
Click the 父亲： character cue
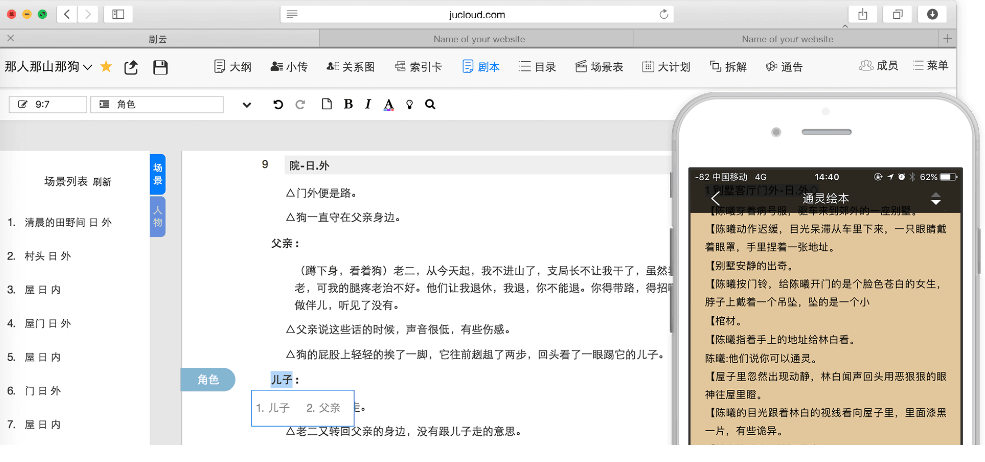(x=285, y=243)
